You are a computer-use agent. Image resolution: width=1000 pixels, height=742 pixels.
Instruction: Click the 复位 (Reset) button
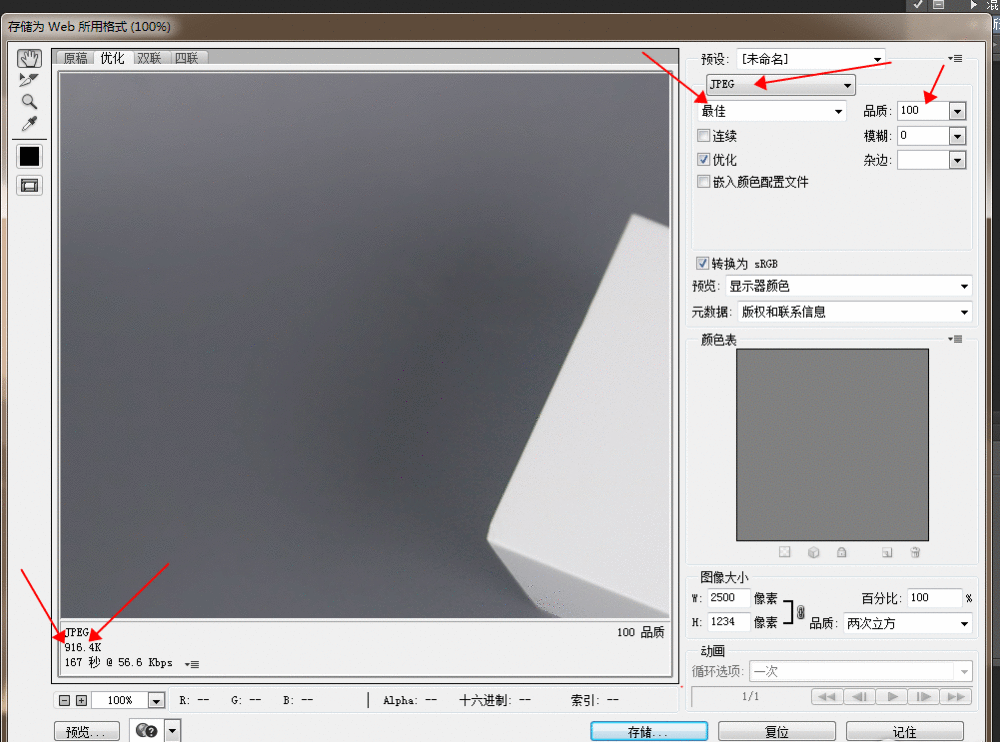coord(777,731)
